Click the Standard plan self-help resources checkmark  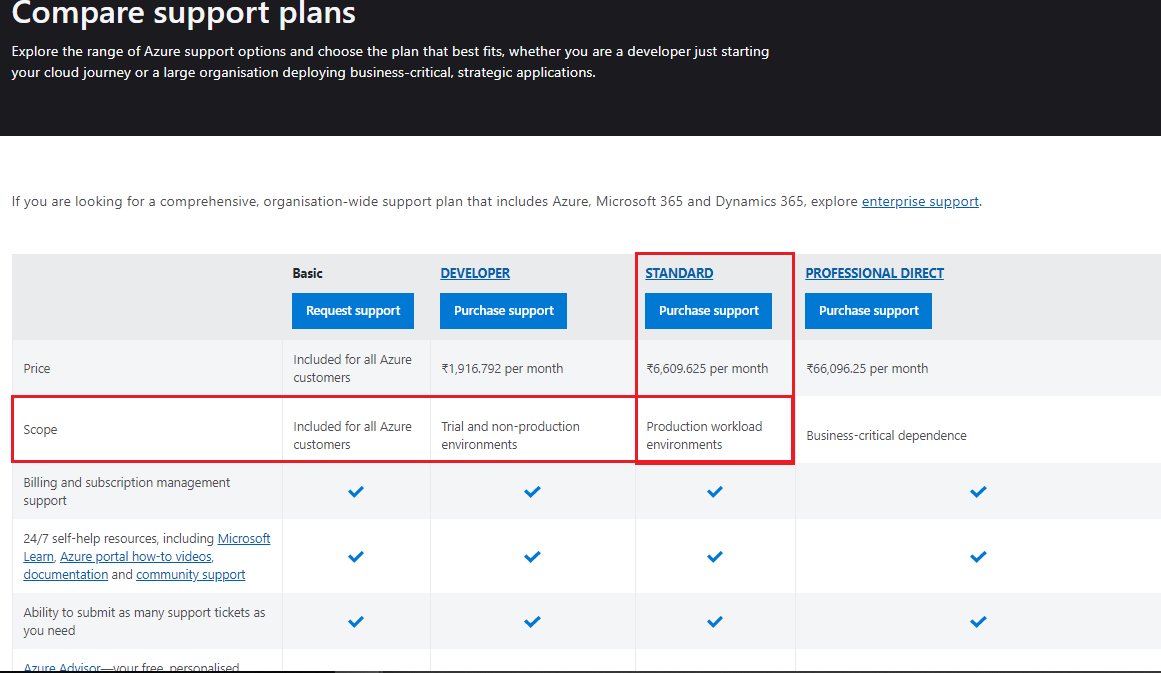click(714, 557)
